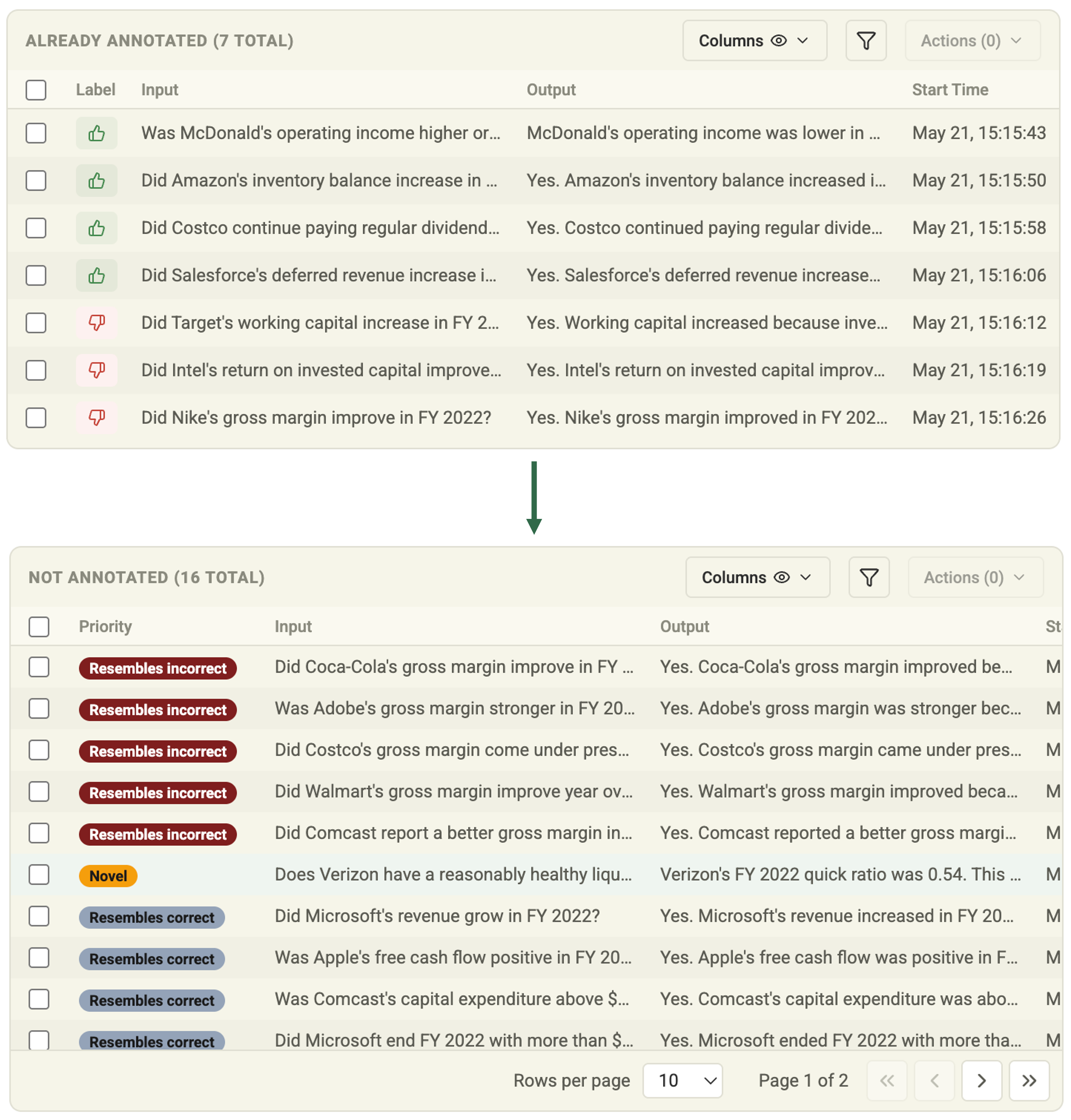Check the Walmart's gross margin row
1071x1120 pixels.
coord(39,791)
